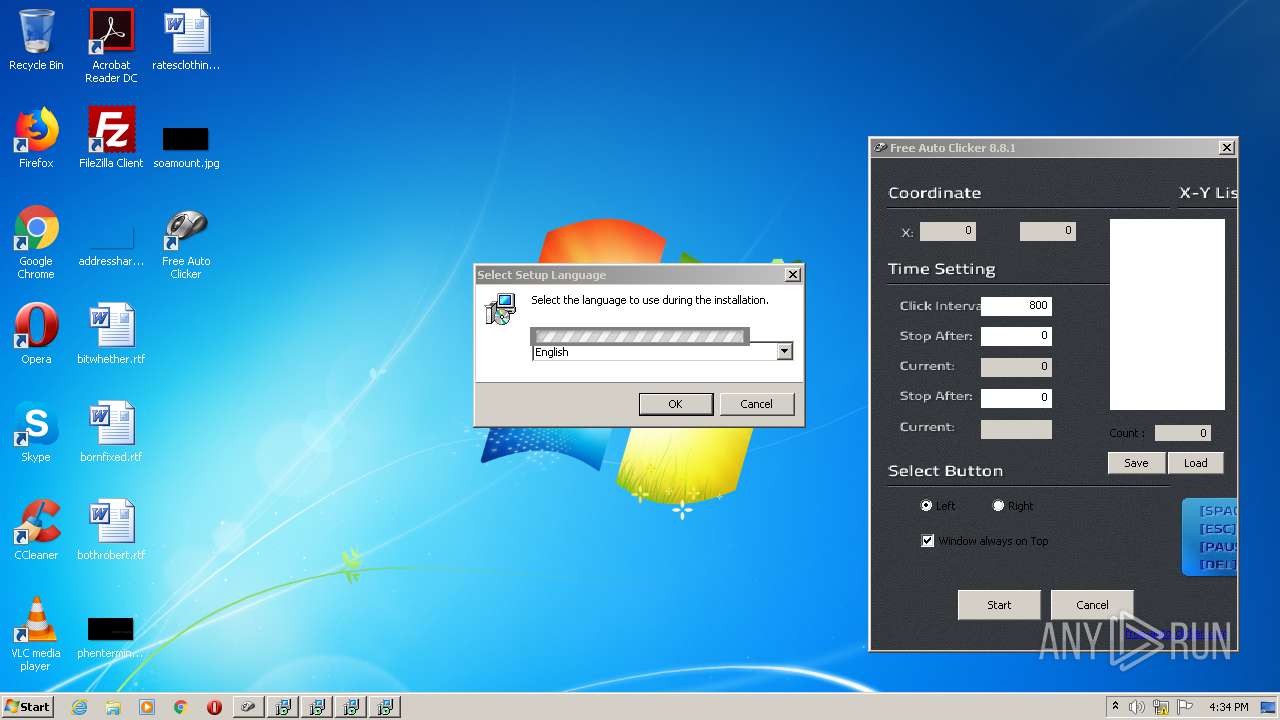Open Windows Explorer folder taskbar icon
The image size is (1280, 720).
click(113, 707)
